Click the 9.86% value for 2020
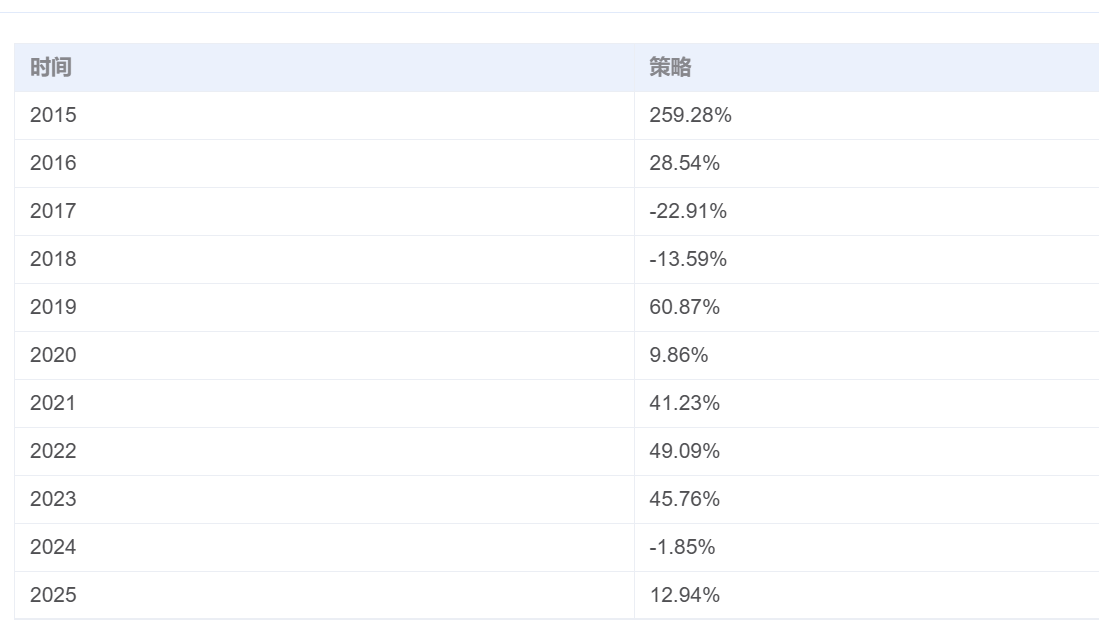 tap(679, 355)
